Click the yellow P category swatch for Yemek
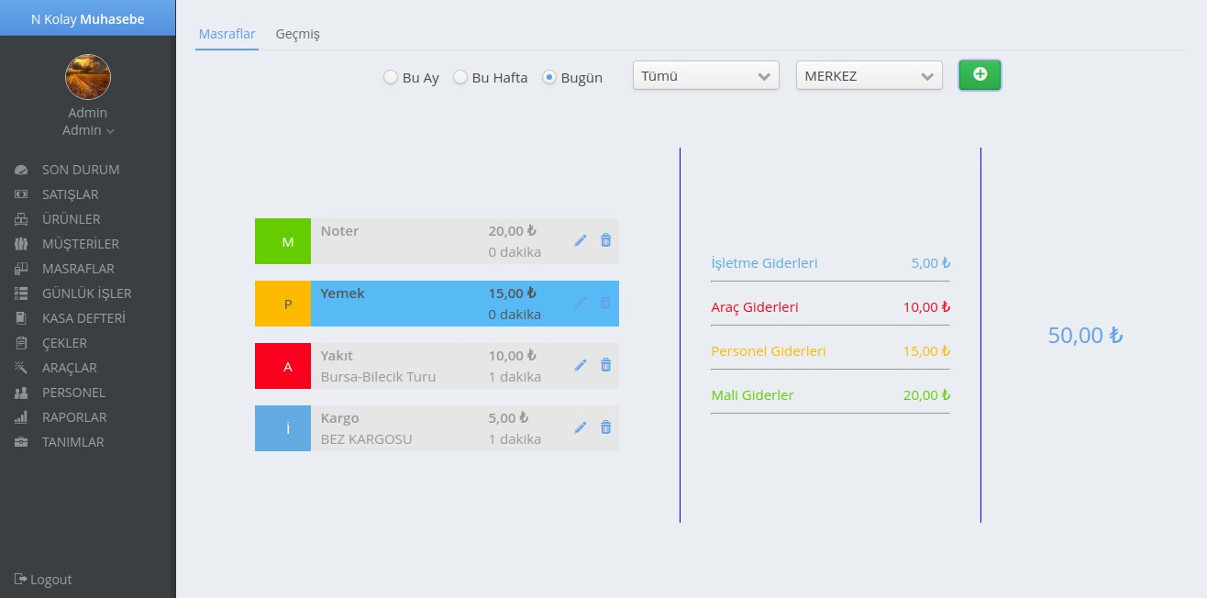Screen dimensions: 1207x598 pyautogui.click(x=283, y=303)
